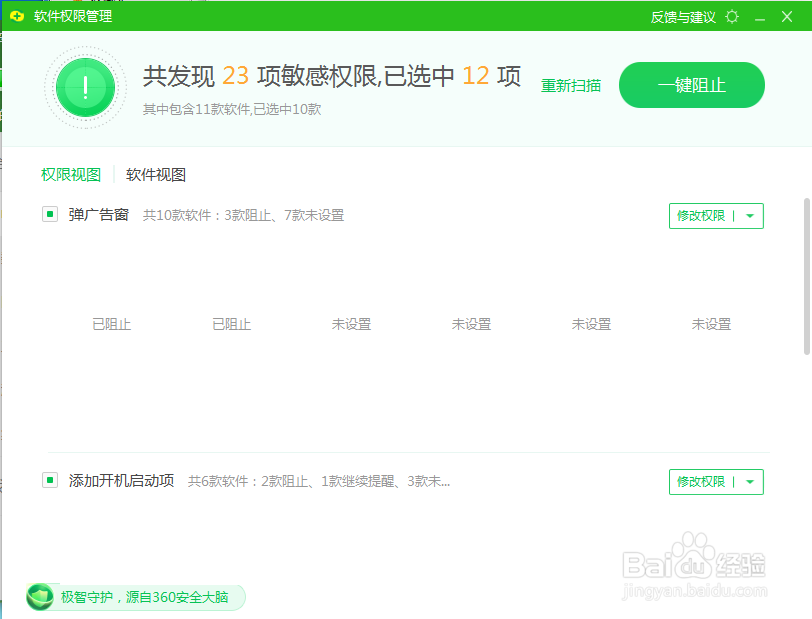Image resolution: width=812 pixels, height=619 pixels.
Task: Close the software permission manager window
Action: pyautogui.click(x=787, y=17)
